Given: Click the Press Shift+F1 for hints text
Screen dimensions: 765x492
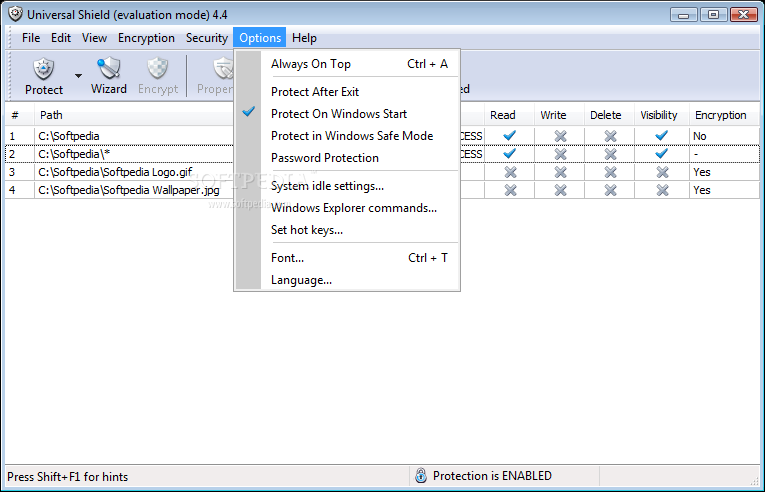Looking at the screenshot, I should tap(67, 477).
